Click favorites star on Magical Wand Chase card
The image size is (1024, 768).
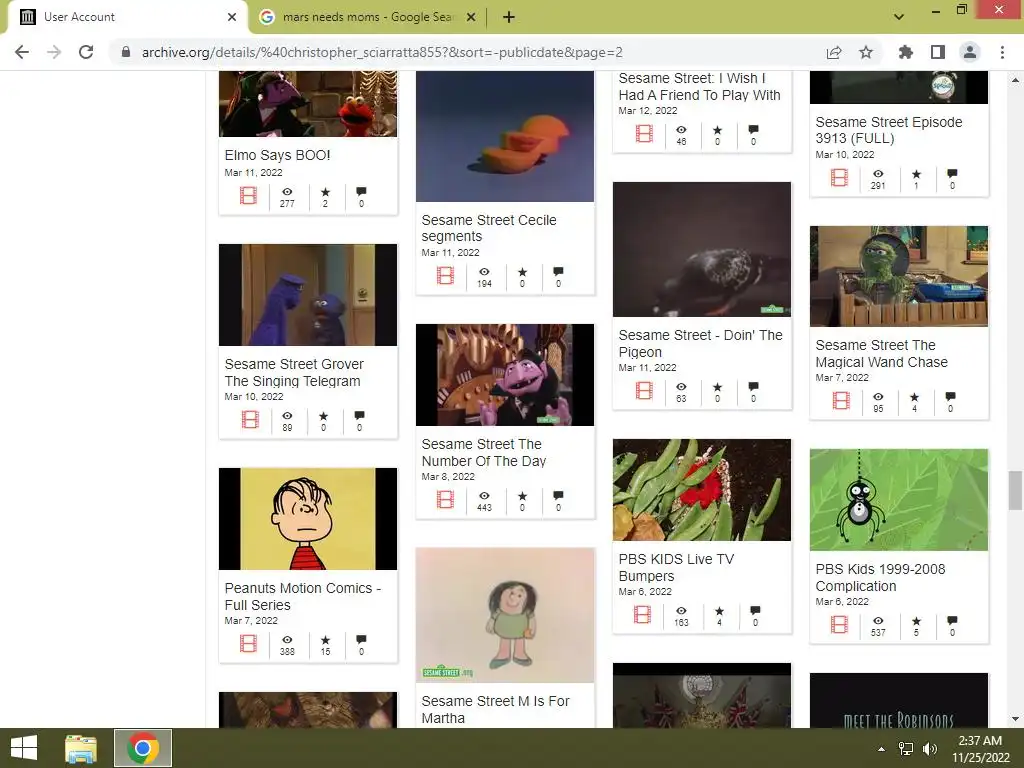[x=914, y=397]
